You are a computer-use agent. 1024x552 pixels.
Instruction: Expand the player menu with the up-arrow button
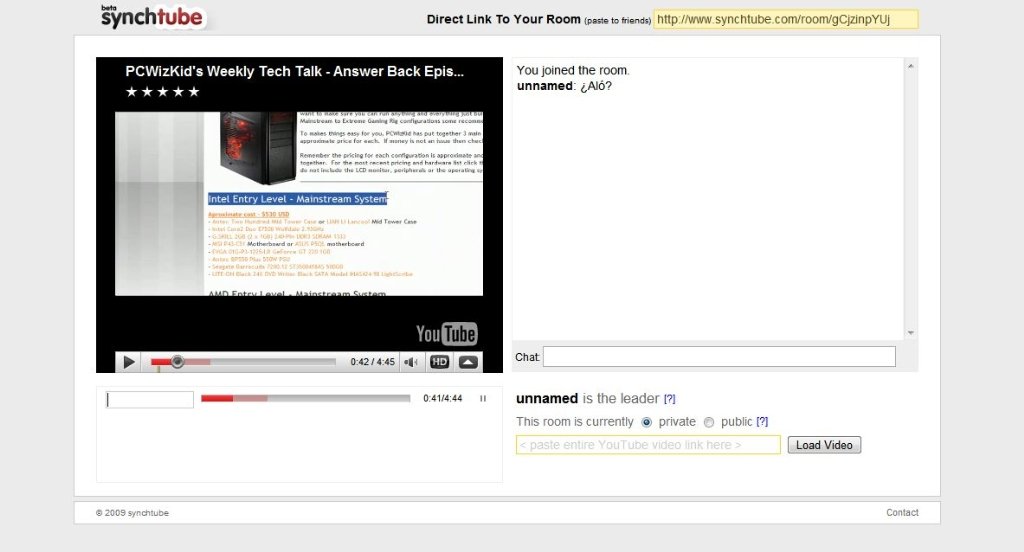click(468, 362)
